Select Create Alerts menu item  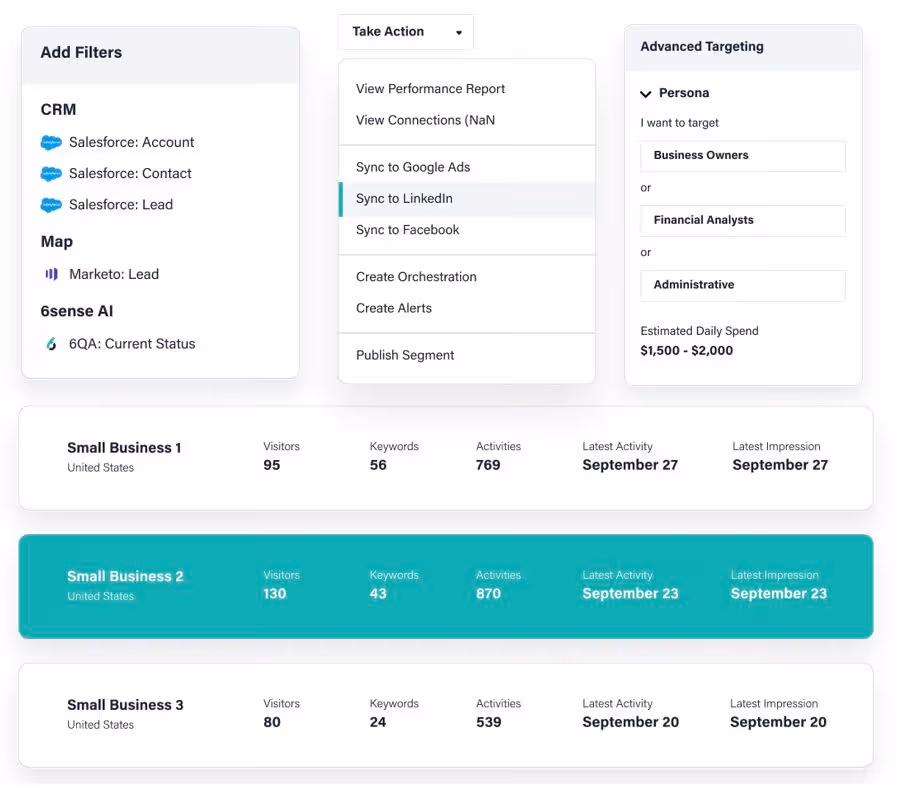click(x=394, y=308)
